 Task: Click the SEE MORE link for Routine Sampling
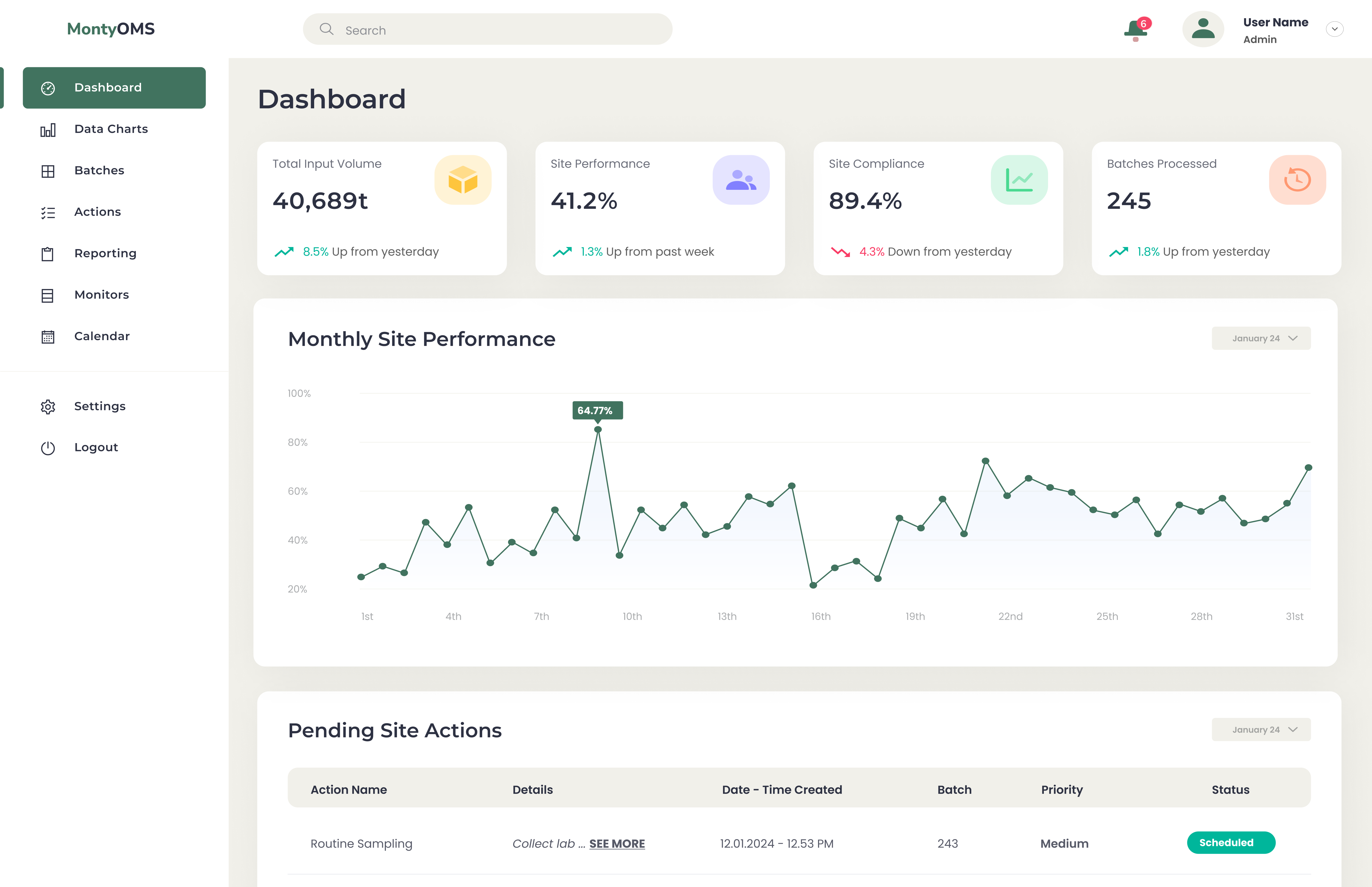pyautogui.click(x=617, y=844)
